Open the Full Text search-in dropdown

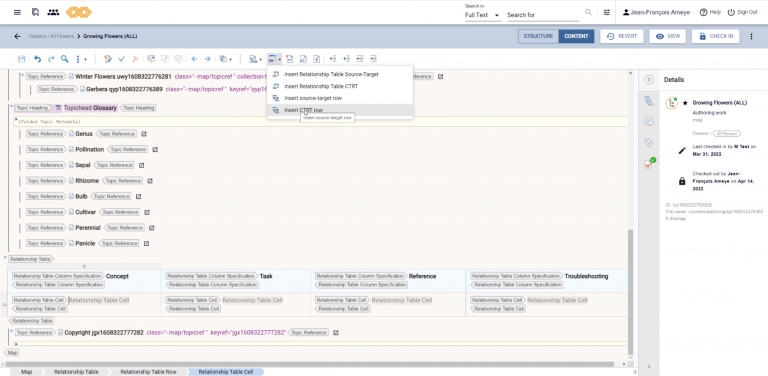[x=482, y=15]
